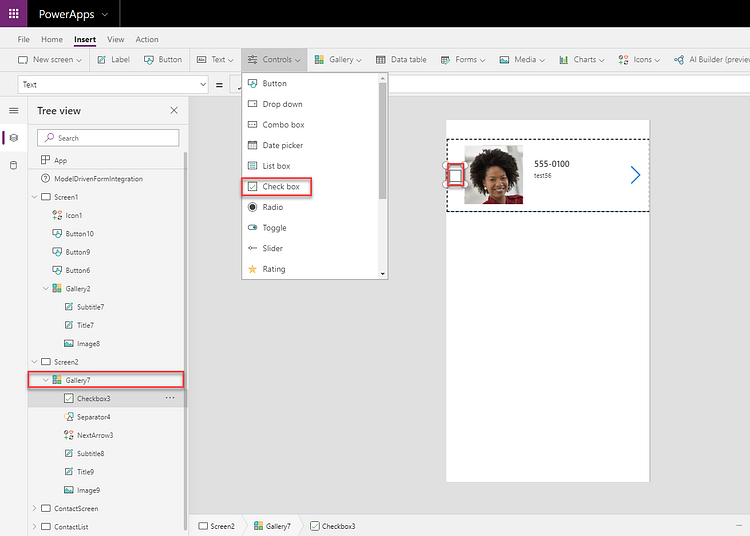Close the Tree view panel
This screenshot has height=536, width=750.
(174, 110)
